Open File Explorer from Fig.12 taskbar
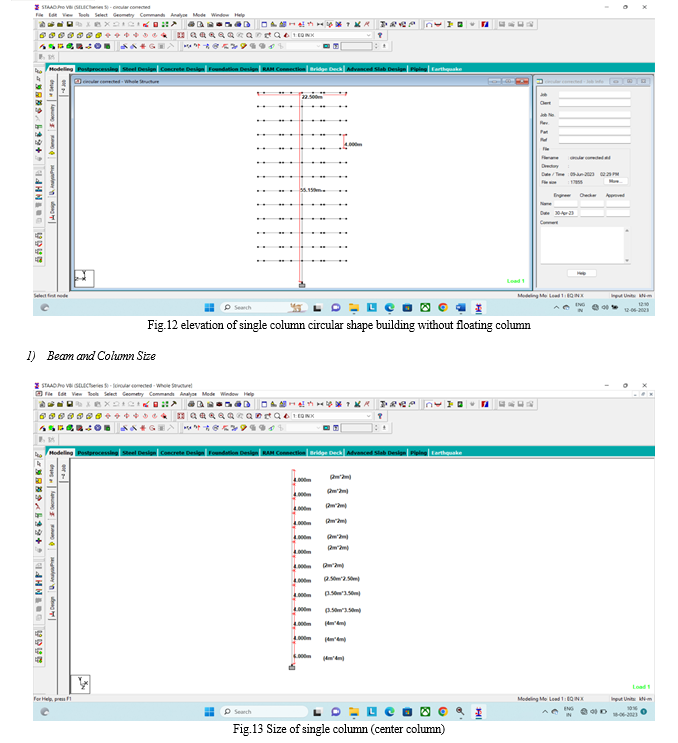The image size is (678, 743). pyautogui.click(x=353, y=308)
